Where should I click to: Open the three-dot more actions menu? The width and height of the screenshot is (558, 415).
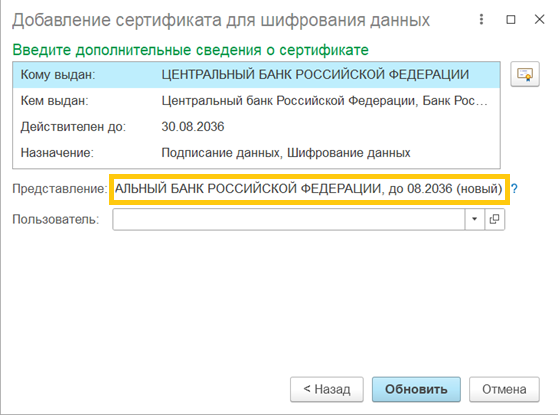tap(481, 19)
